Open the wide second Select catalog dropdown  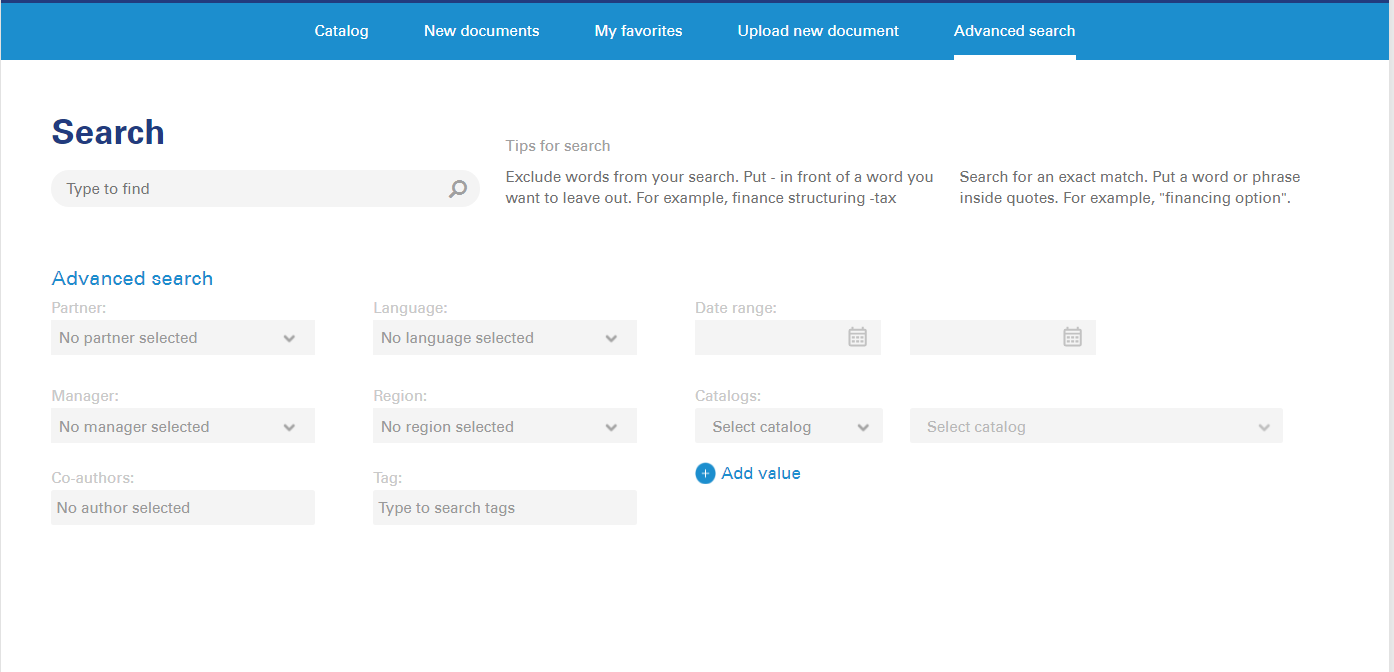click(x=1096, y=427)
